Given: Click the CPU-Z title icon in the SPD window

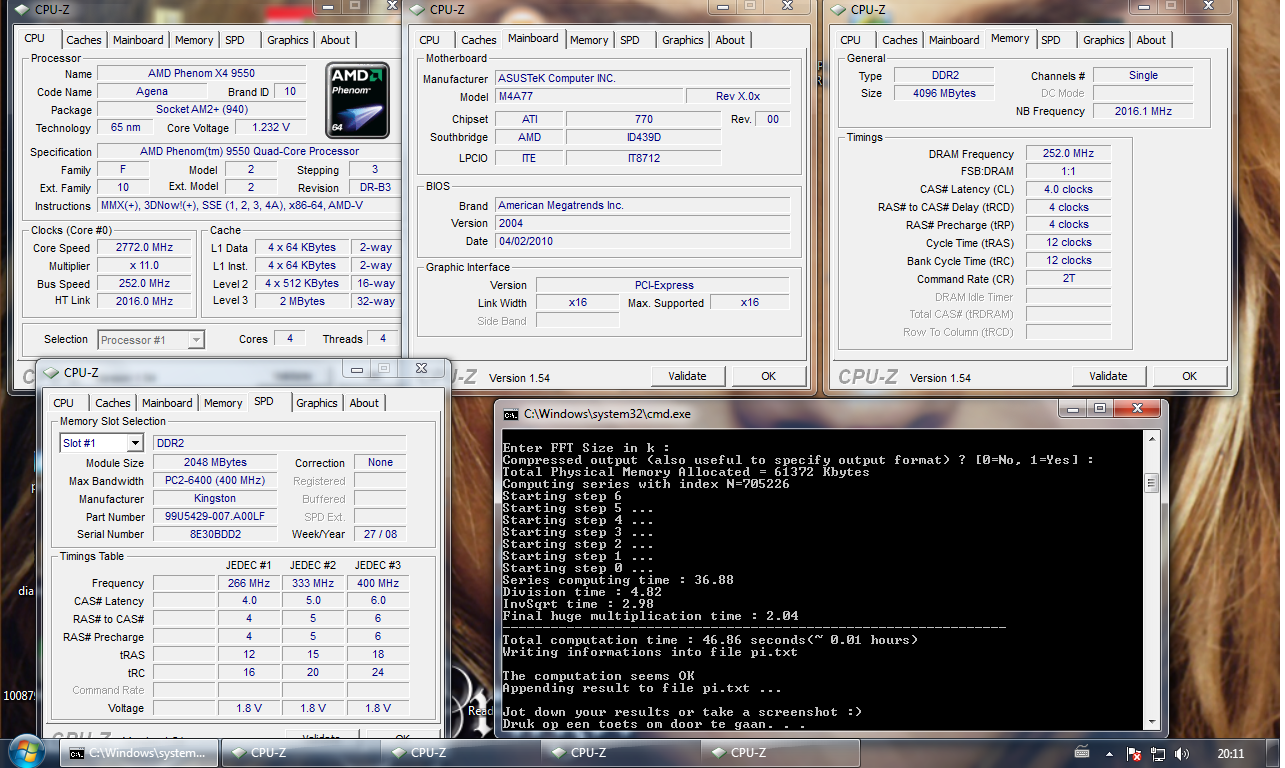Looking at the screenshot, I should 49,372.
